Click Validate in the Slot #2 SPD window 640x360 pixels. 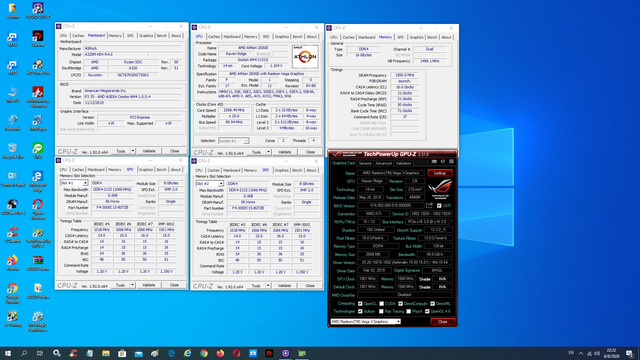(284, 286)
